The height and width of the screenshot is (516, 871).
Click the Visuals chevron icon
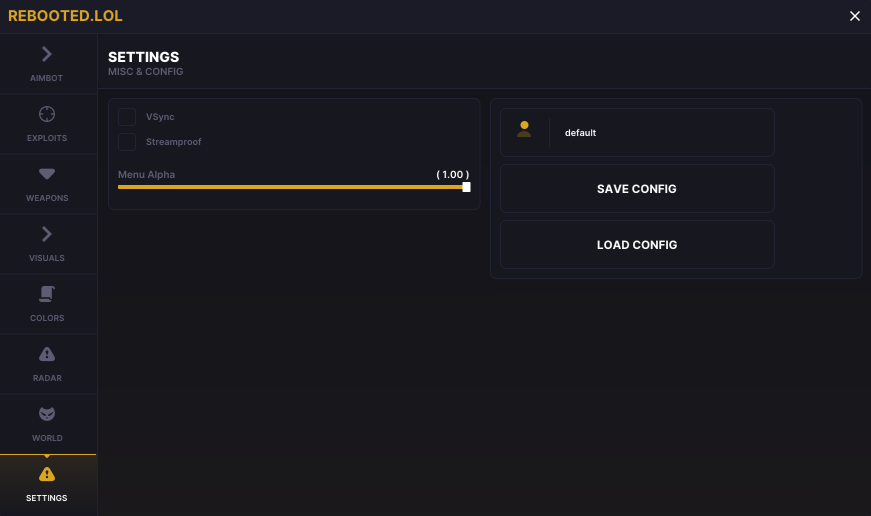click(47, 234)
